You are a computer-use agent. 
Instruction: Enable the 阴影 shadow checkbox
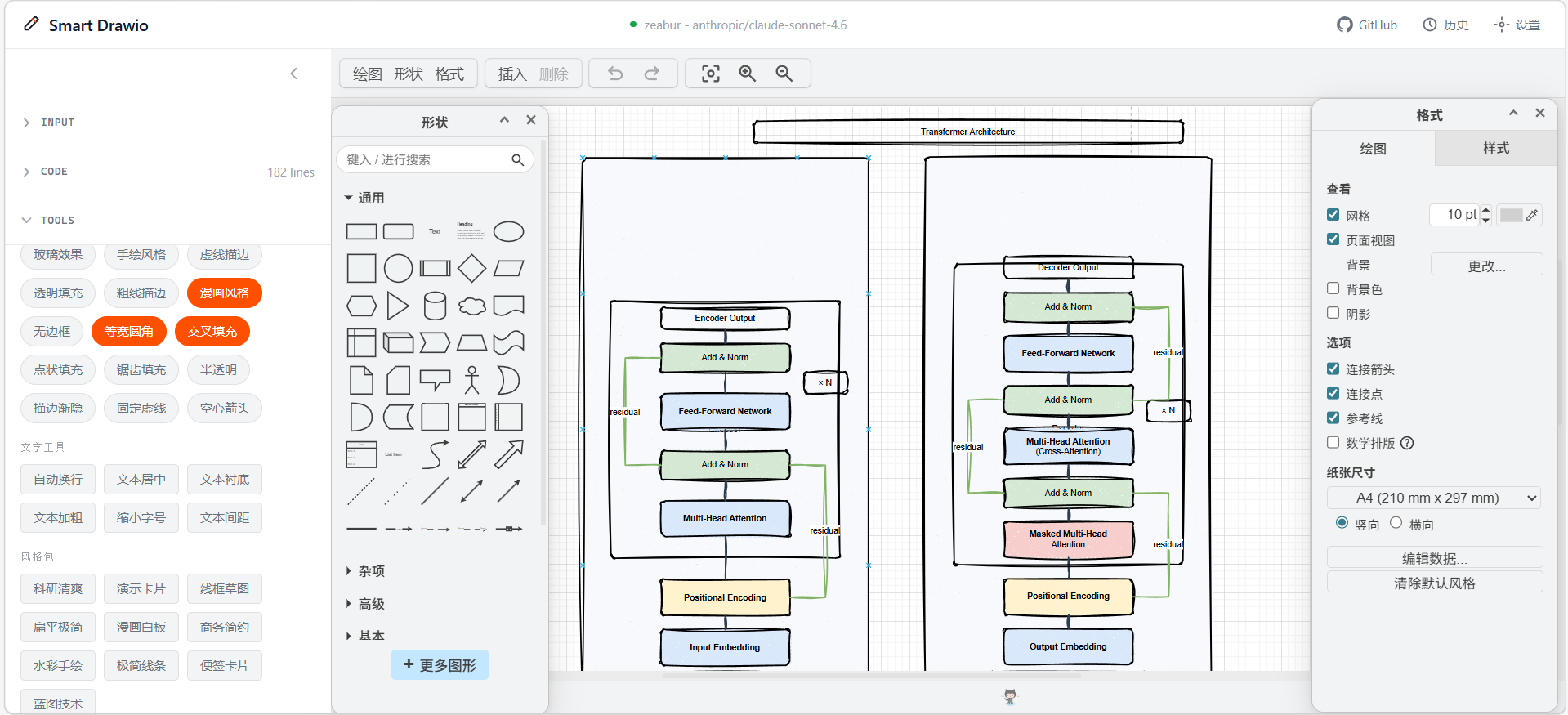pyautogui.click(x=1333, y=313)
